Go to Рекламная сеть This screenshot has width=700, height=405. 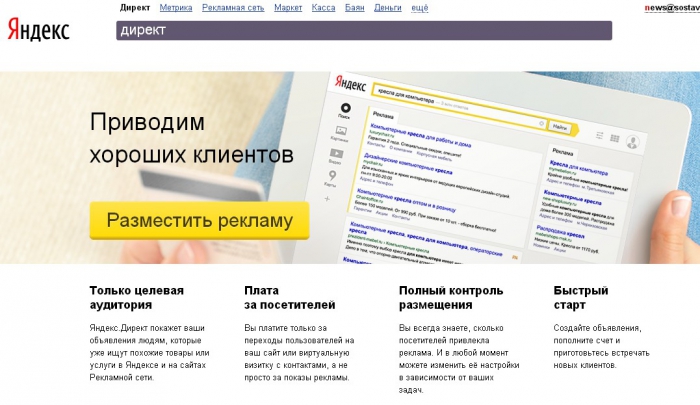click(x=233, y=8)
